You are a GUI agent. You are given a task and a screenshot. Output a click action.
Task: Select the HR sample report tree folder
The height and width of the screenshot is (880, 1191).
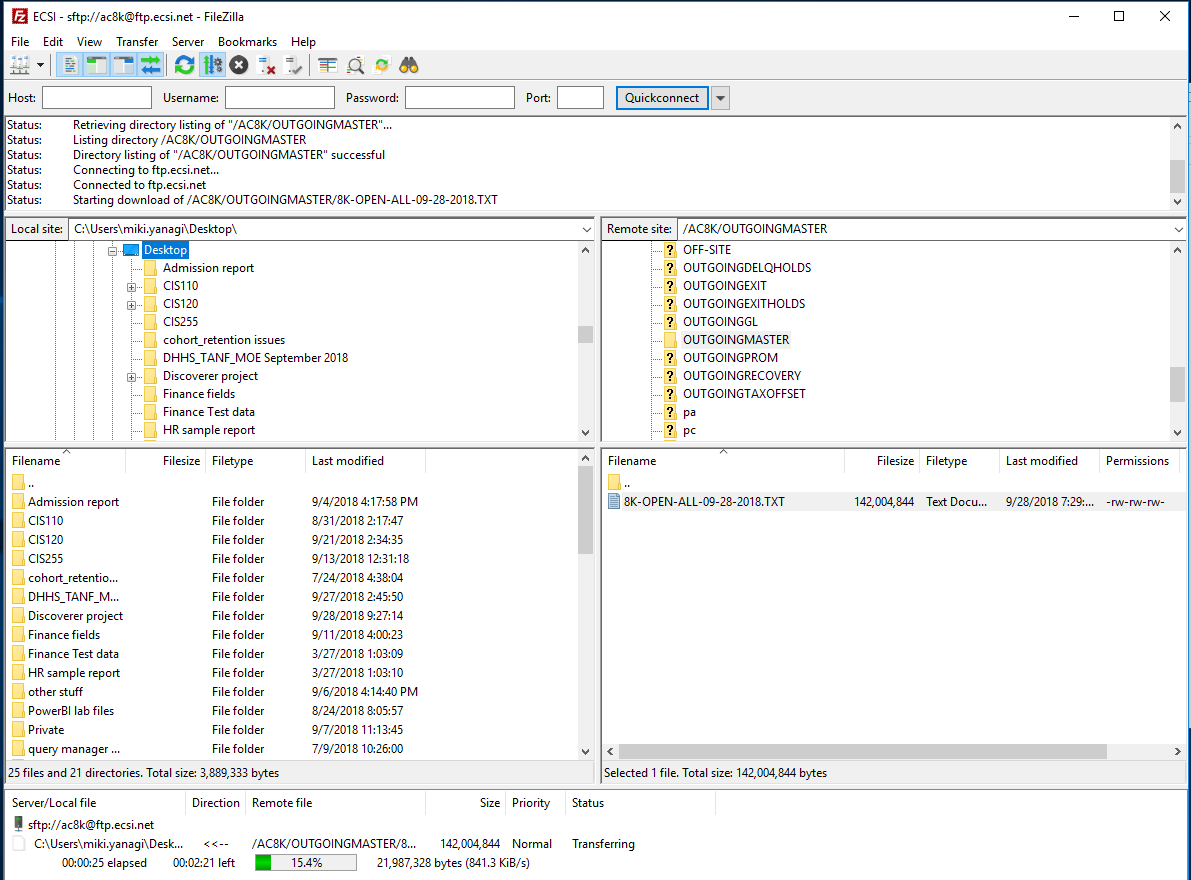[x=209, y=430]
